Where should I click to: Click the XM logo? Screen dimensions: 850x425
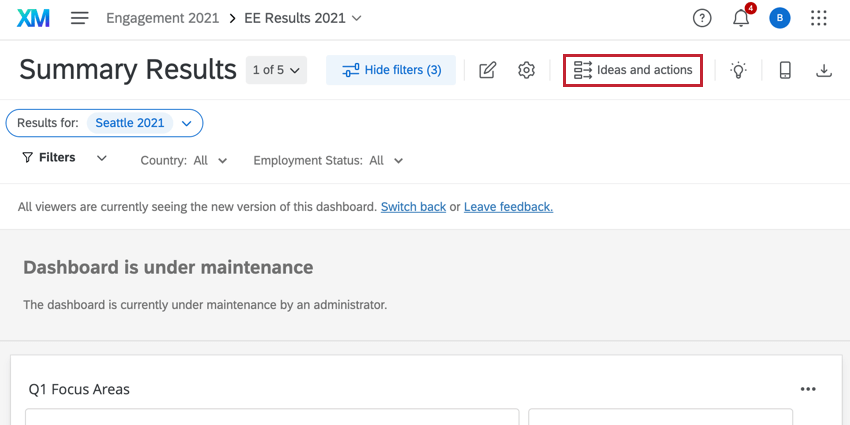[x=34, y=18]
